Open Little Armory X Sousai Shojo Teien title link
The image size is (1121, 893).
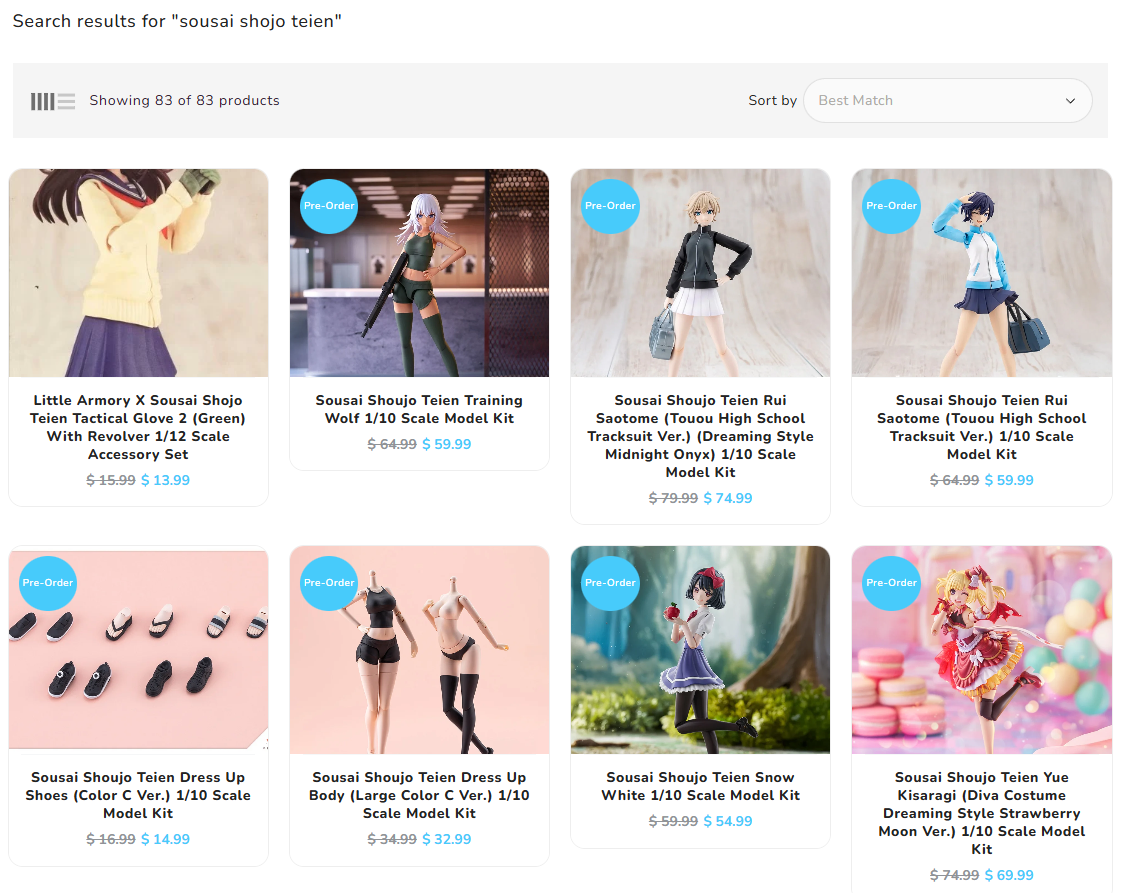139,428
